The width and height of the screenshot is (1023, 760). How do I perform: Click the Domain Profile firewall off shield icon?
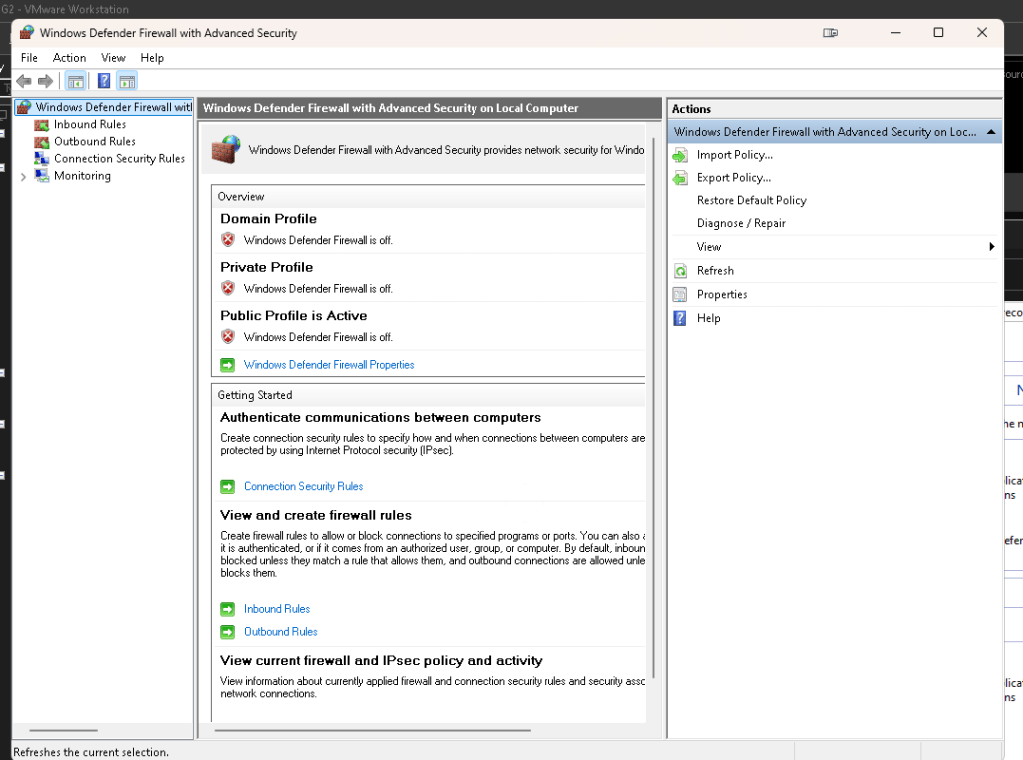pyautogui.click(x=228, y=240)
